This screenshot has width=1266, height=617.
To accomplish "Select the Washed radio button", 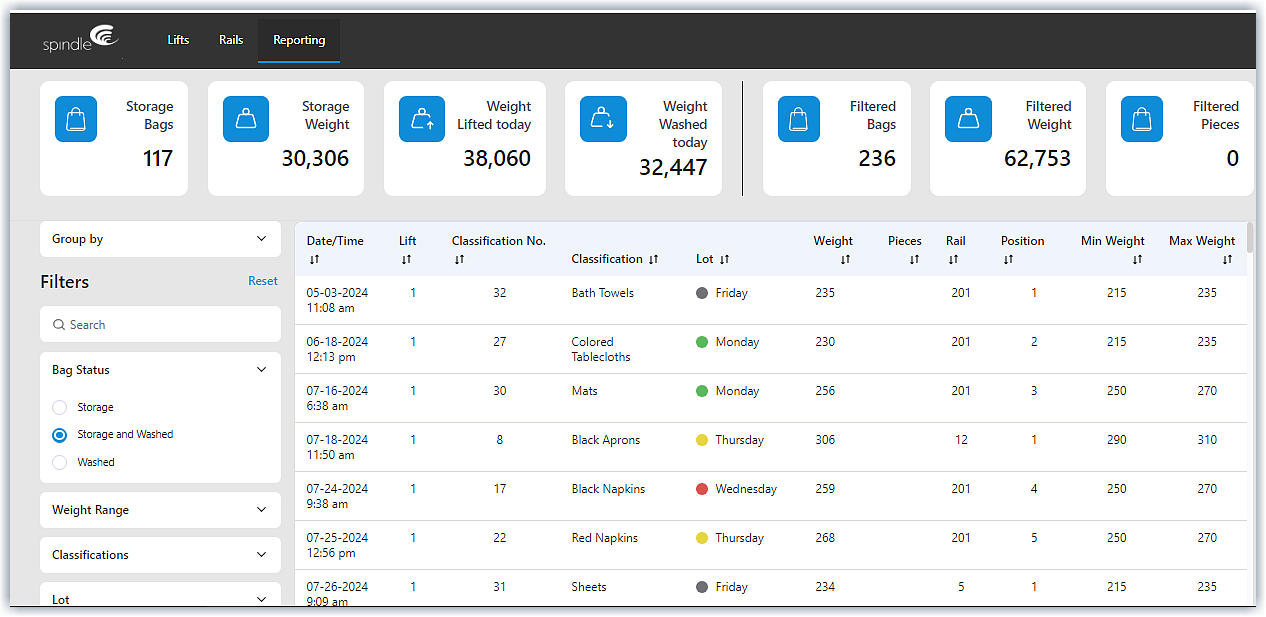I will [x=59, y=462].
